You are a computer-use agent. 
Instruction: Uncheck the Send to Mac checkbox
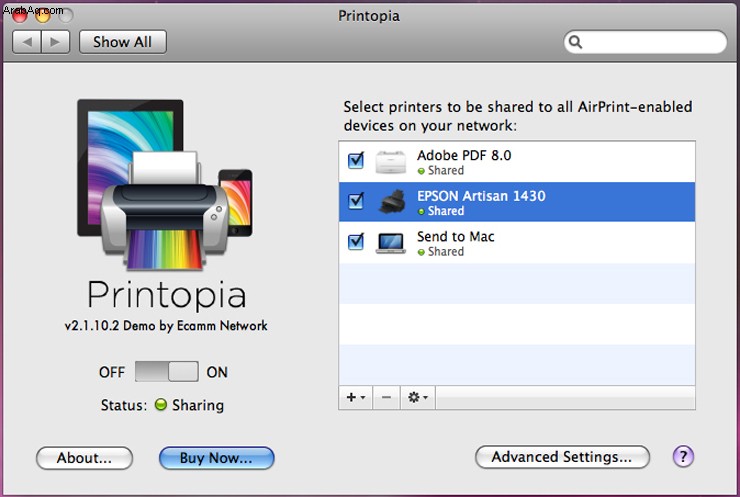pos(356,242)
